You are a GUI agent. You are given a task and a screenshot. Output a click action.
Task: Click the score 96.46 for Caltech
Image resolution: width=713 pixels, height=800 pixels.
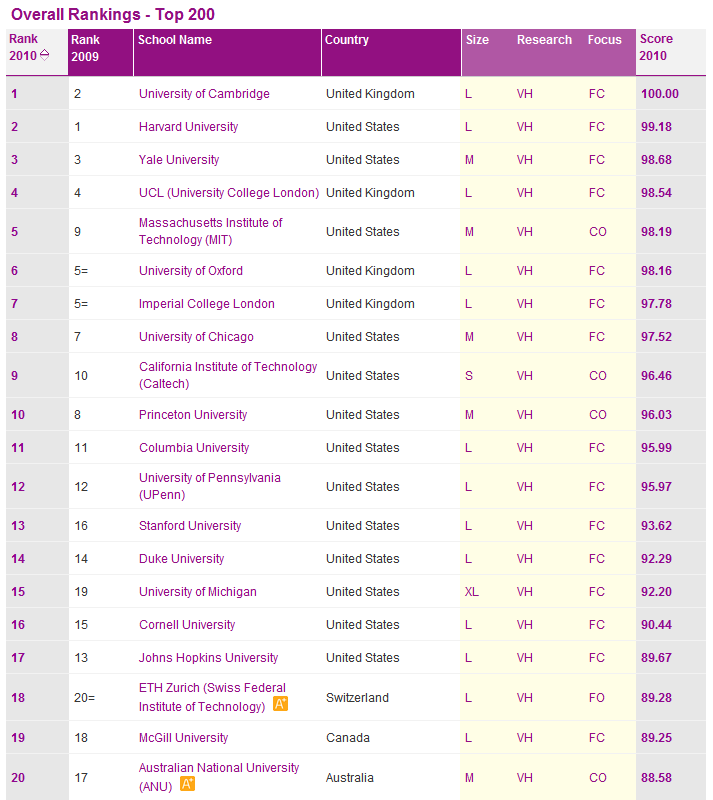656,376
